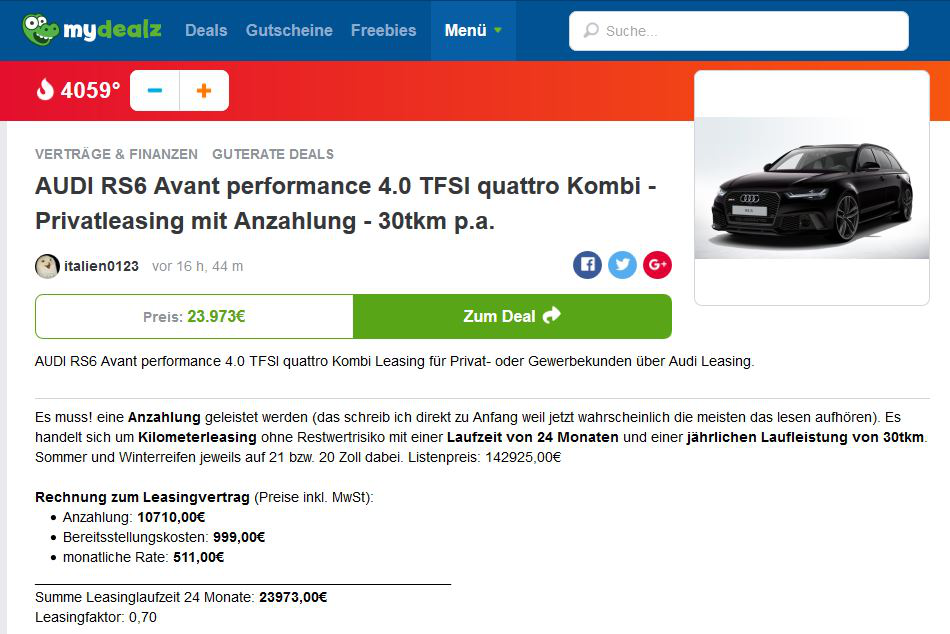
Task: Open the Guterate Deals link
Action: (273, 154)
